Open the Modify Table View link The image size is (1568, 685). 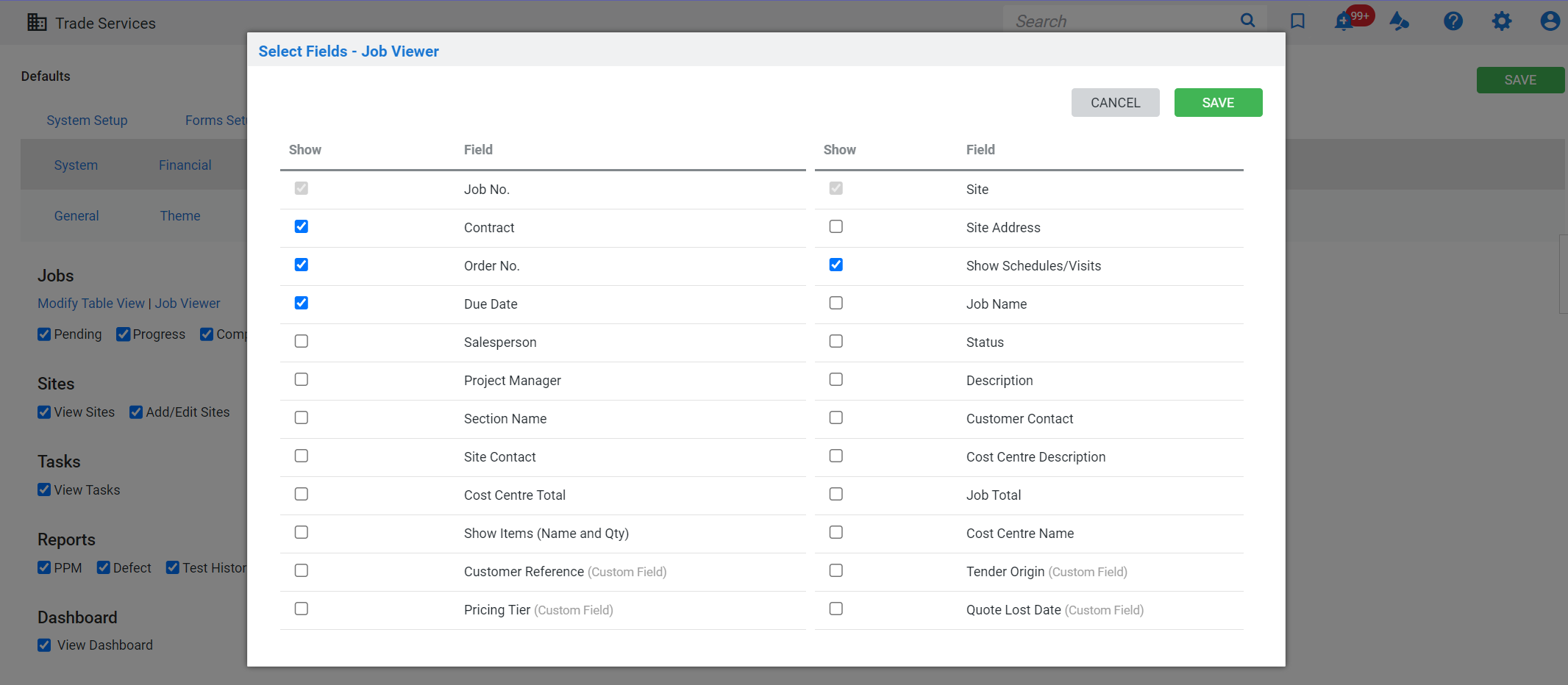(91, 304)
